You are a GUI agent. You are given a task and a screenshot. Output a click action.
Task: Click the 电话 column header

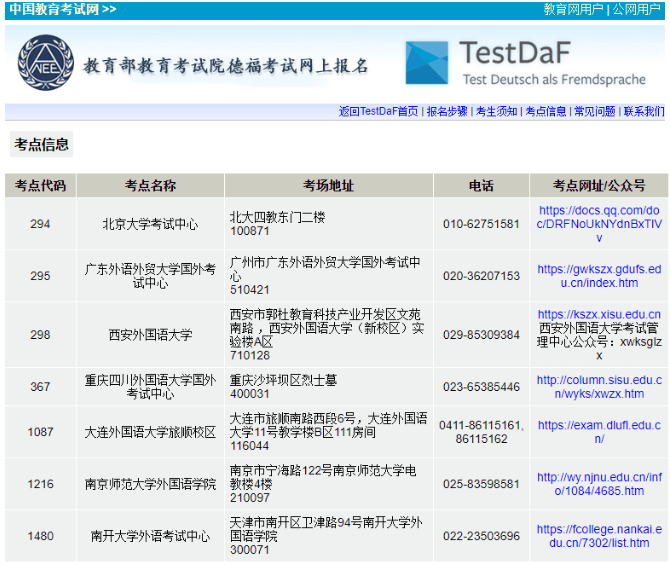pyautogui.click(x=481, y=185)
